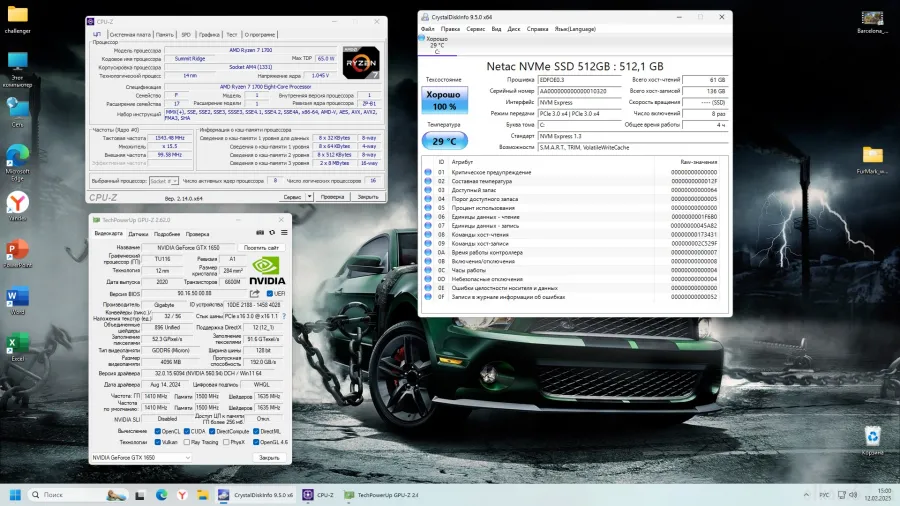
Task: Open the NVIDIA GeForce GTX 1650 GPU selector dropdown
Action: point(141,458)
